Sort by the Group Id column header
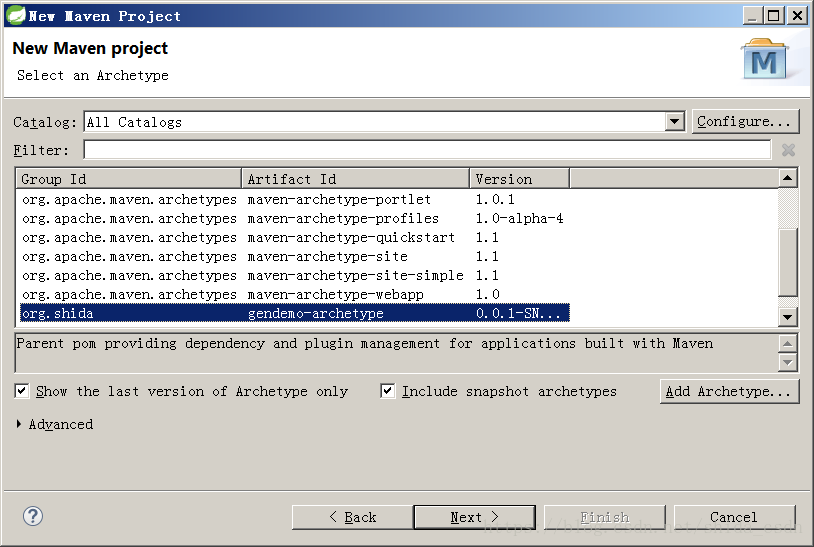Screen dimensions: 814x547 [129, 179]
